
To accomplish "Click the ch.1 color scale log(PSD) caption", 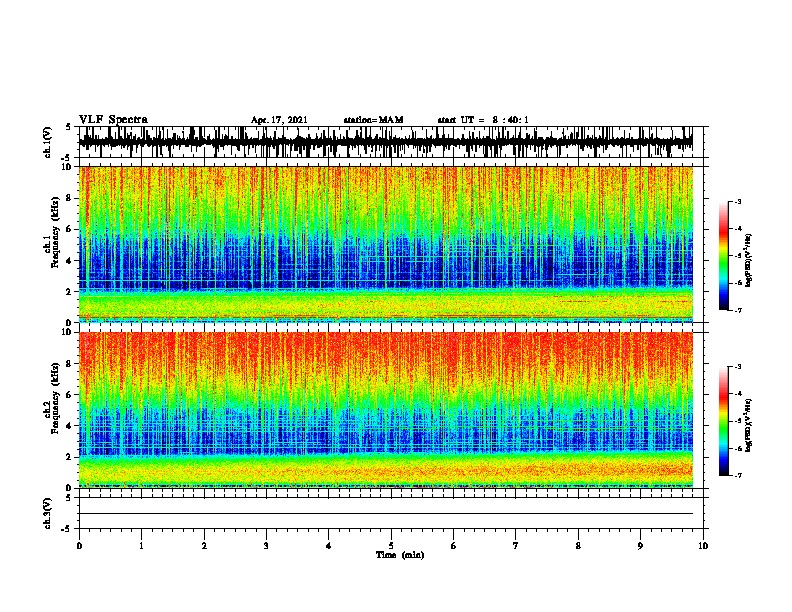I will click(749, 260).
